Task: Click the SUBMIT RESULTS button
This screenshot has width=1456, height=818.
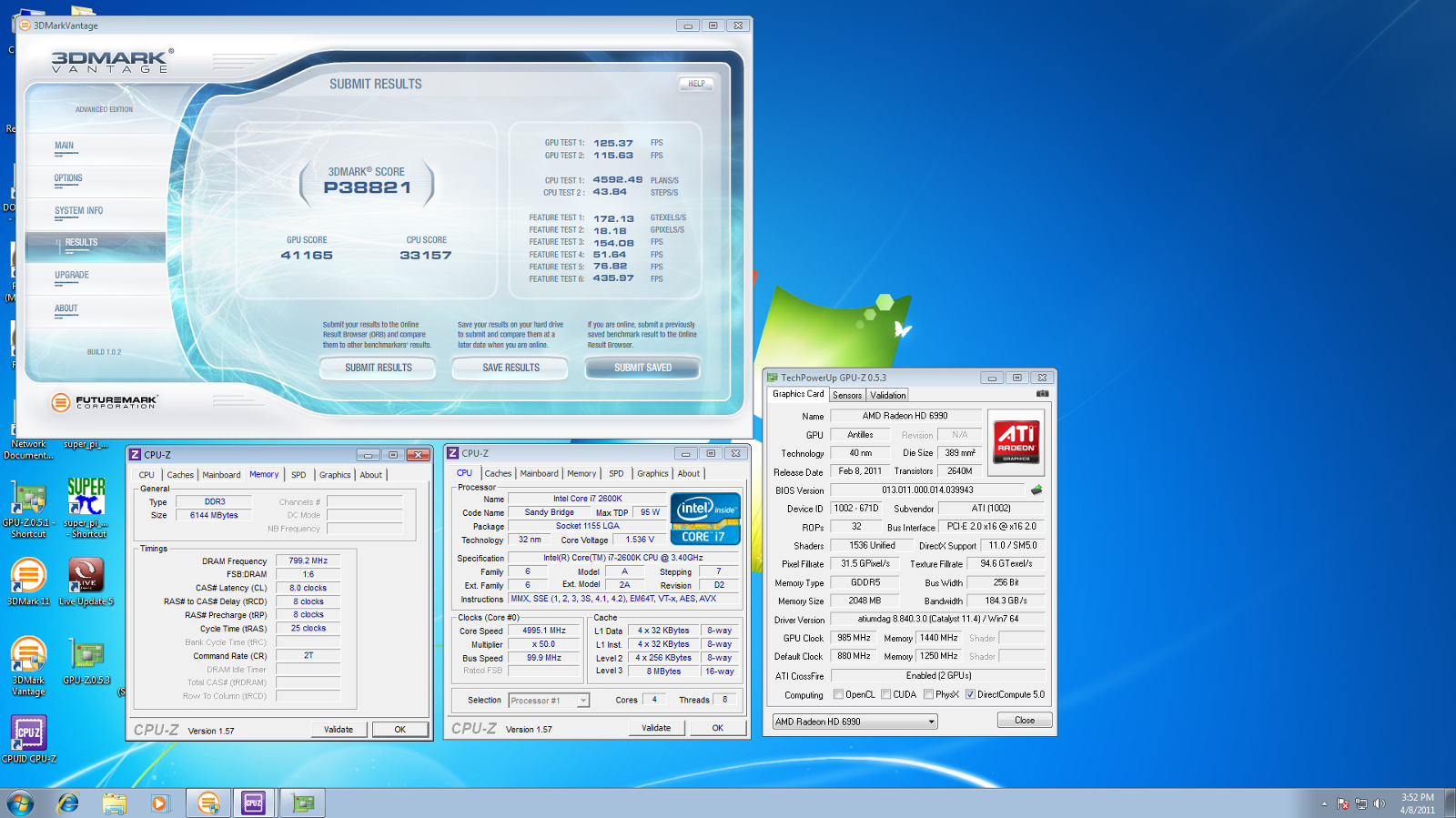Action: (378, 368)
